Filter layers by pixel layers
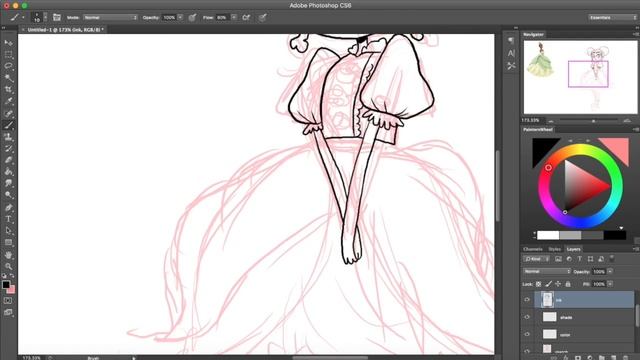Image resolution: width=640 pixels, height=360 pixels. pos(558,259)
